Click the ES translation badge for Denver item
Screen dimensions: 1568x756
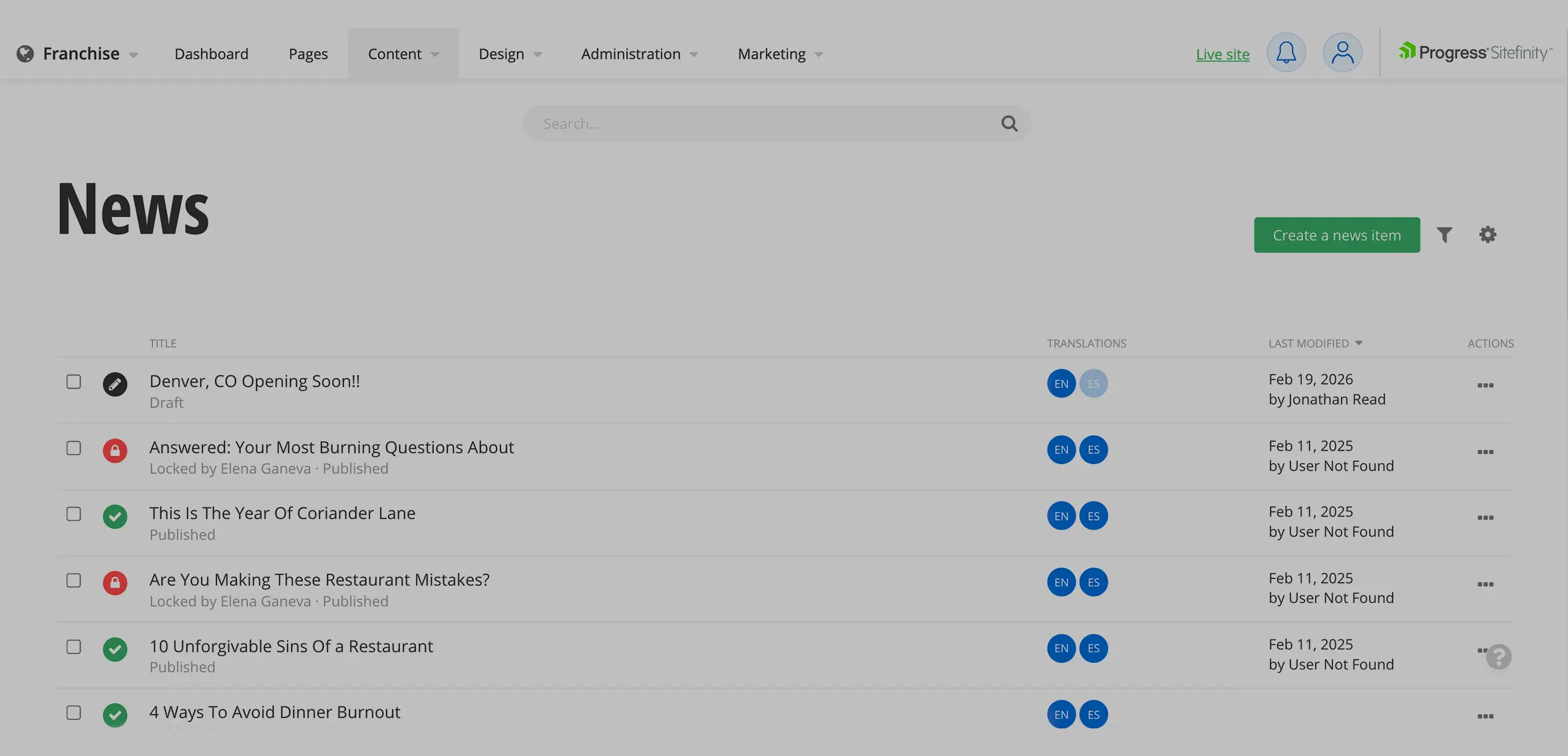[1093, 384]
